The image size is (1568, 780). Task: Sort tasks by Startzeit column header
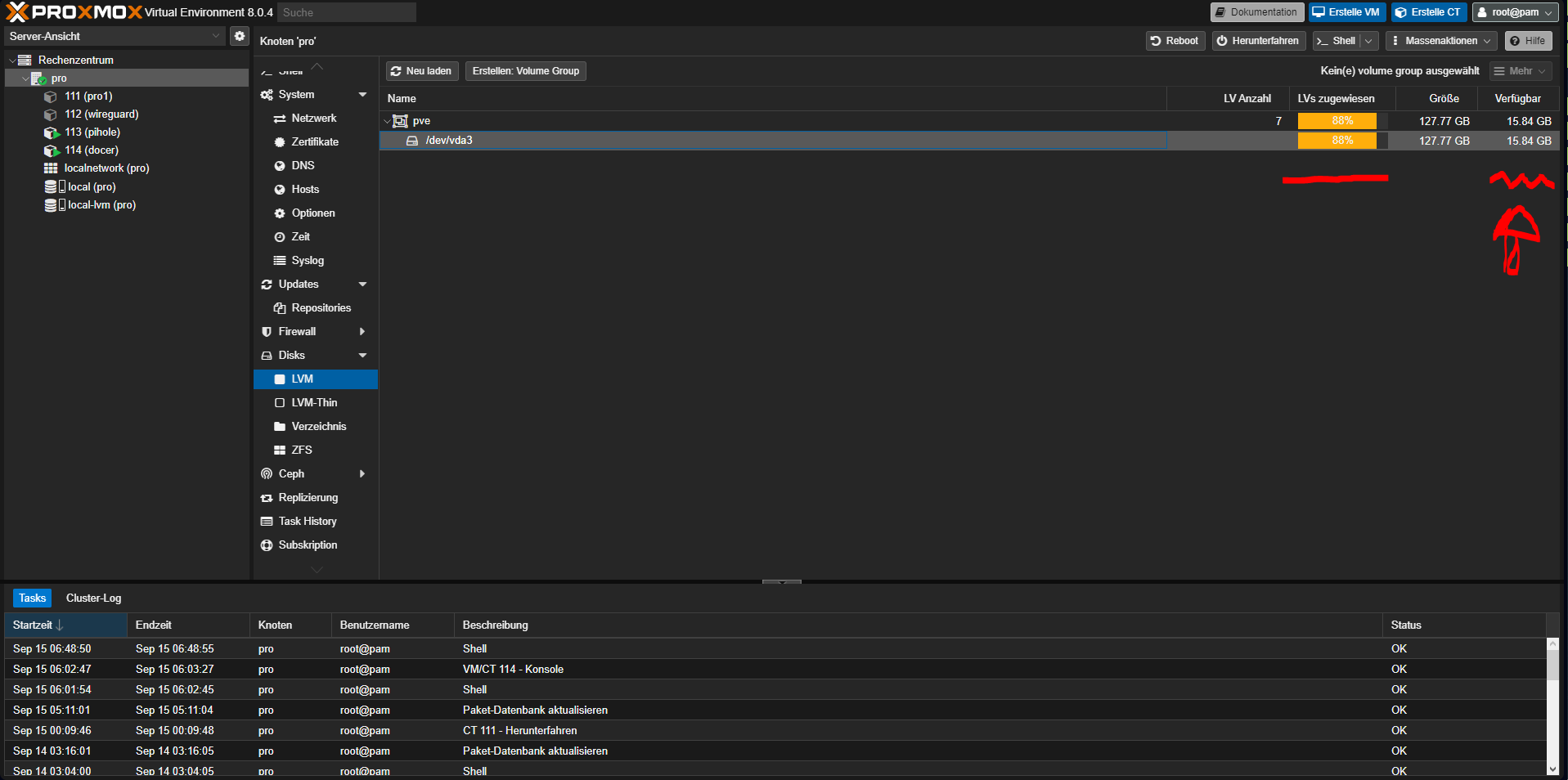65,625
